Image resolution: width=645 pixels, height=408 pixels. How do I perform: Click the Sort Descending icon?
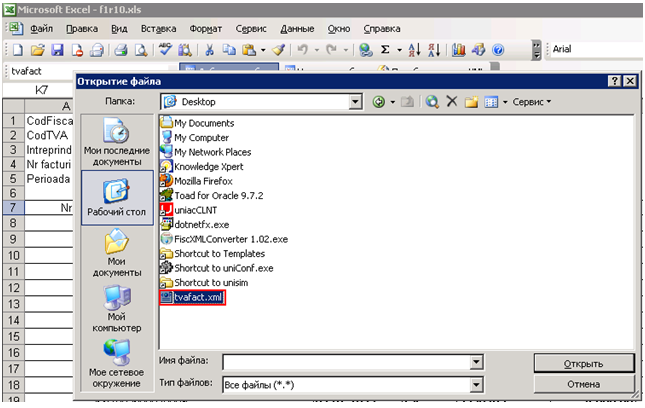click(434, 50)
